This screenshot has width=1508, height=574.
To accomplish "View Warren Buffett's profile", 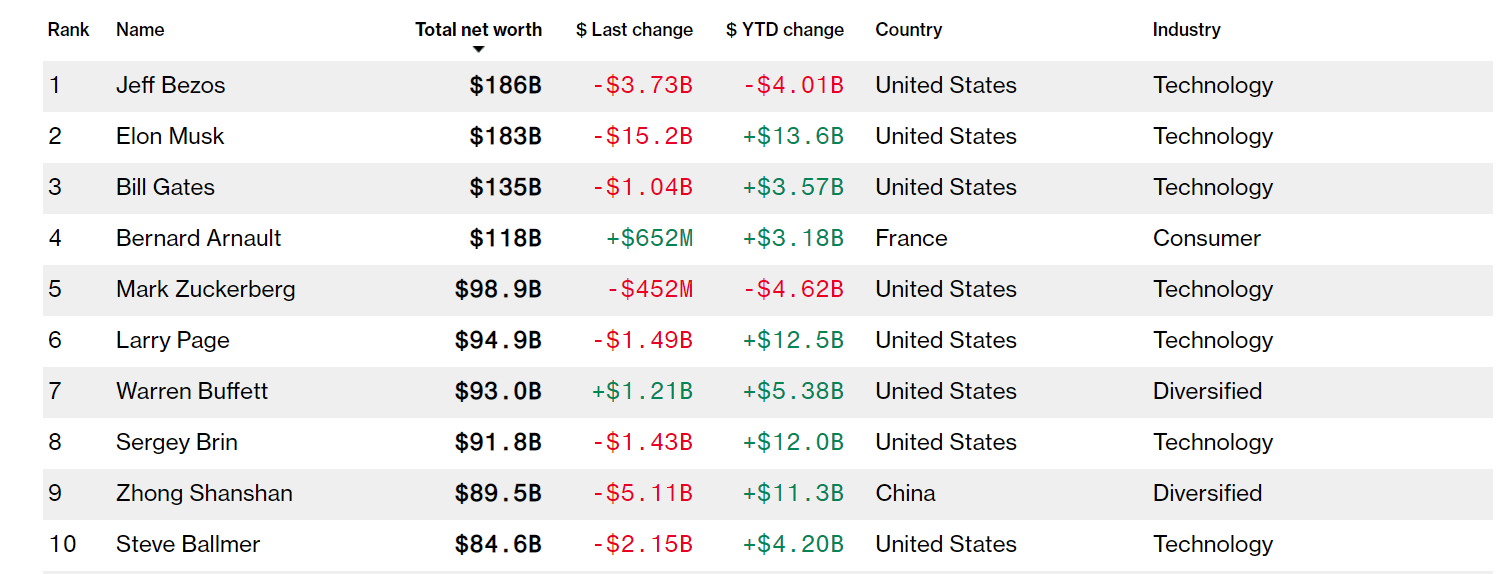I will [x=192, y=392].
